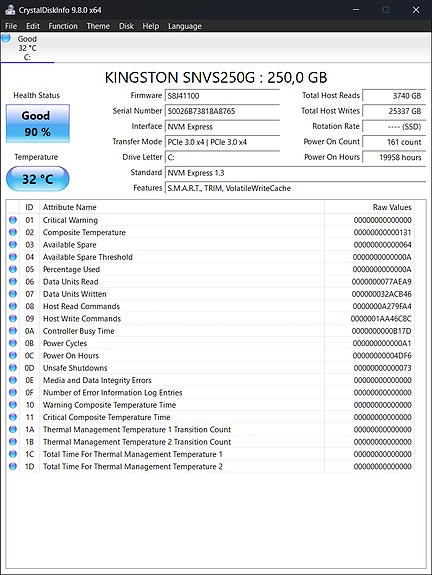The height and width of the screenshot is (575, 432).
Task: Open the Theme menu
Action: [x=98, y=26]
